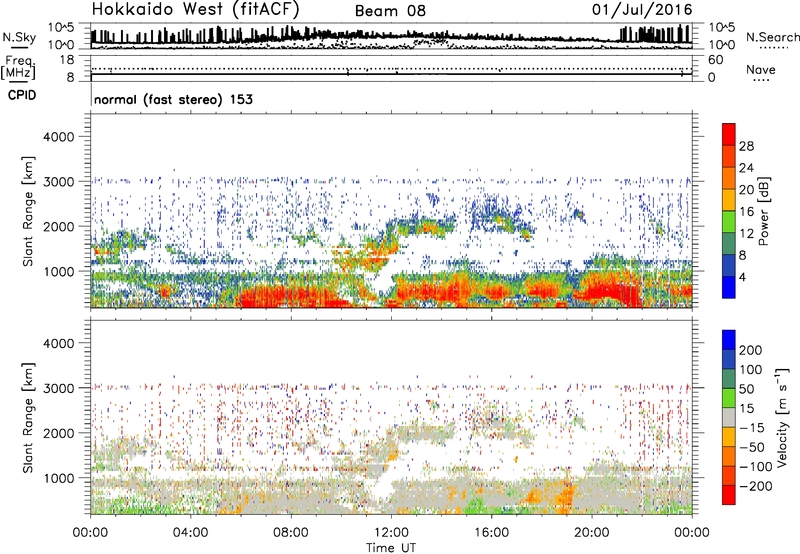The width and height of the screenshot is (800, 554).
Task: Click the '04:00' time axis tick label
Action: [x=190, y=533]
